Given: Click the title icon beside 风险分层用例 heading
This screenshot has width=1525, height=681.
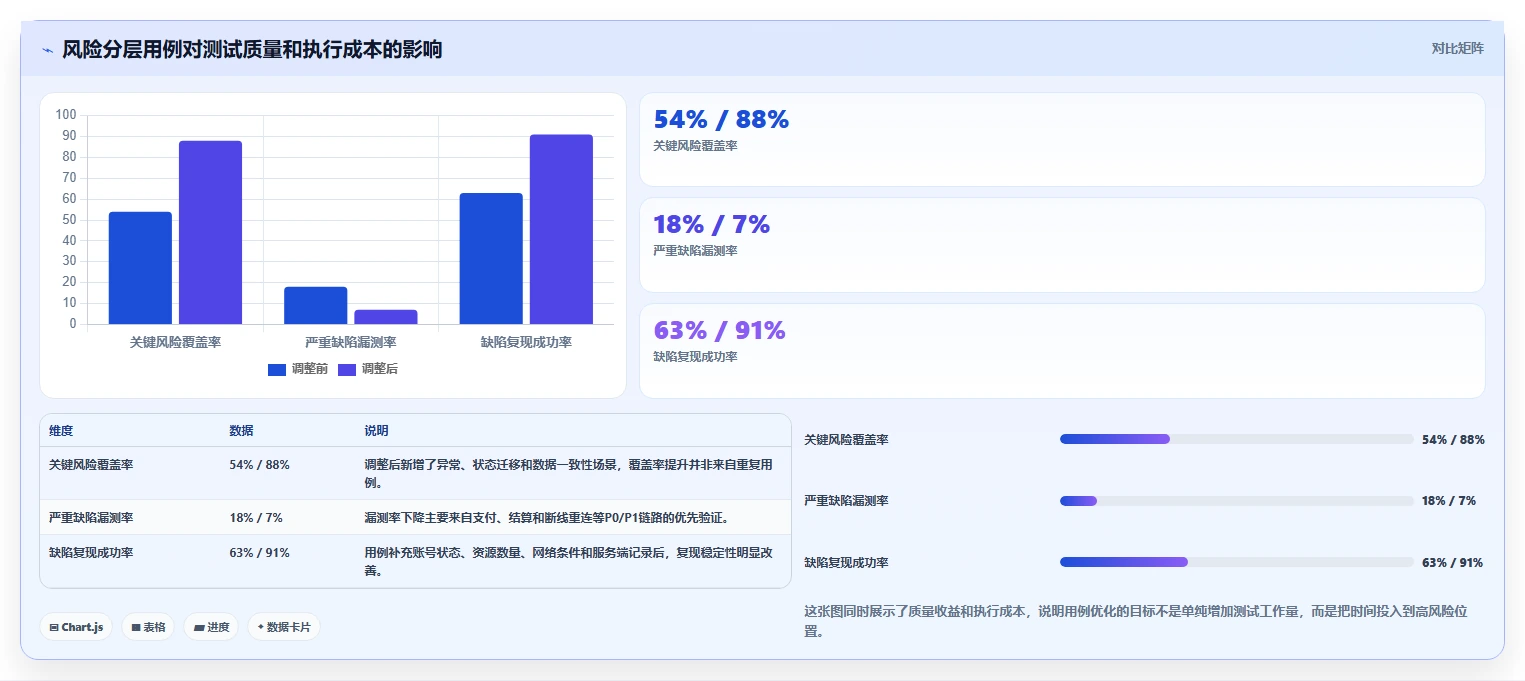Looking at the screenshot, I should click(x=47, y=50).
